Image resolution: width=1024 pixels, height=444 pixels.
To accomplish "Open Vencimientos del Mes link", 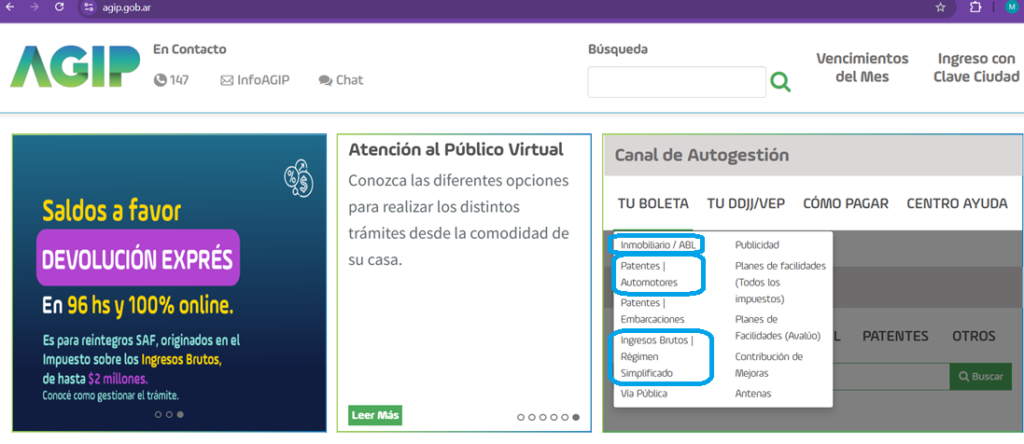I will [x=862, y=67].
